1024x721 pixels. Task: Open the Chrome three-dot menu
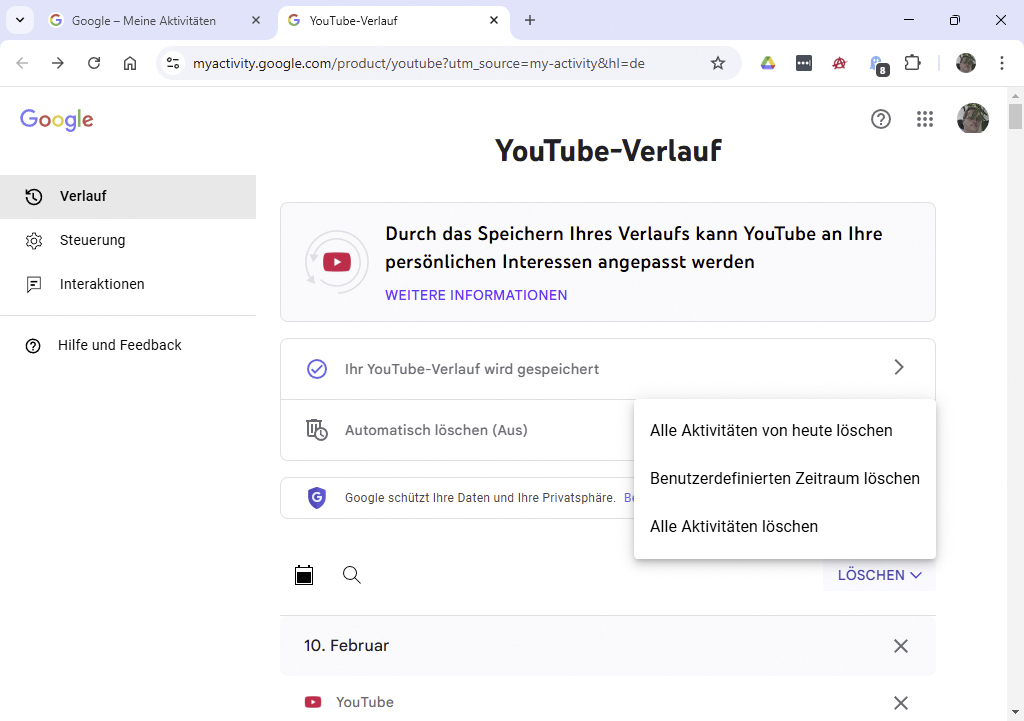coord(1002,62)
